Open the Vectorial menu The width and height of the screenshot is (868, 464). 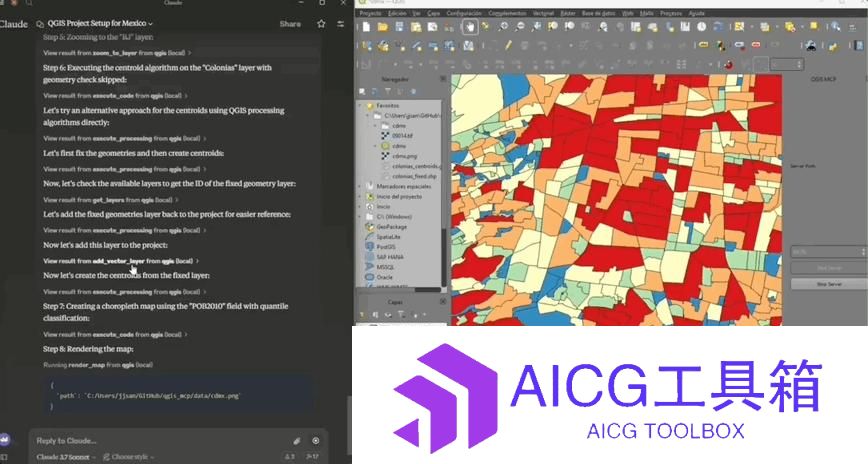click(x=543, y=13)
